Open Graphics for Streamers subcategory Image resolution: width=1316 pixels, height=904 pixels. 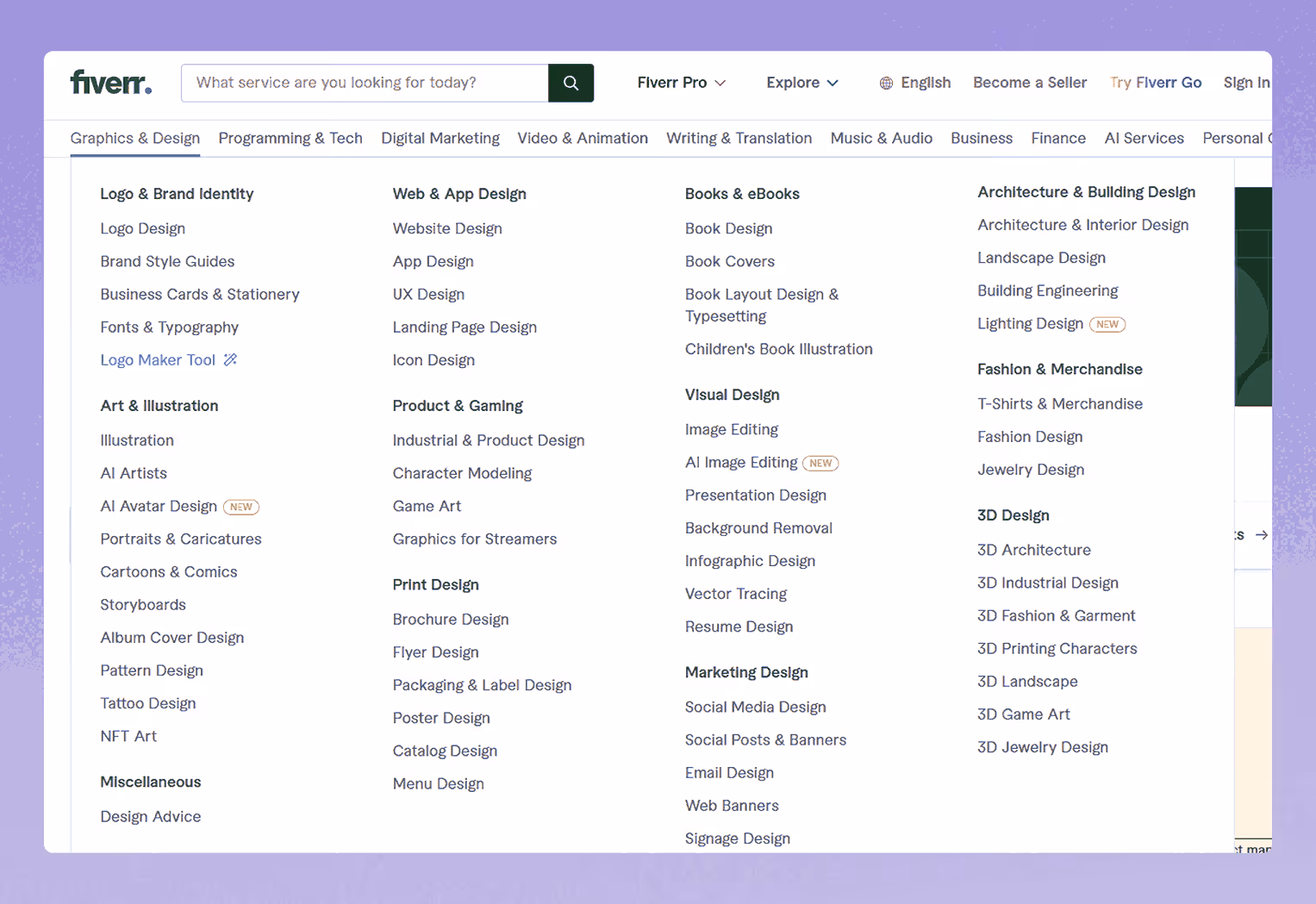pos(475,539)
